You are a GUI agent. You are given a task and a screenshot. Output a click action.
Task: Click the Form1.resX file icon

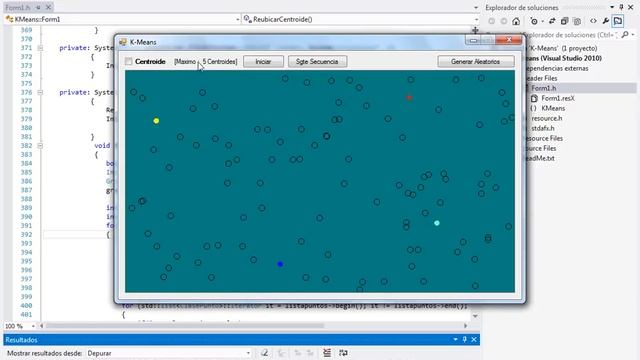[534, 98]
